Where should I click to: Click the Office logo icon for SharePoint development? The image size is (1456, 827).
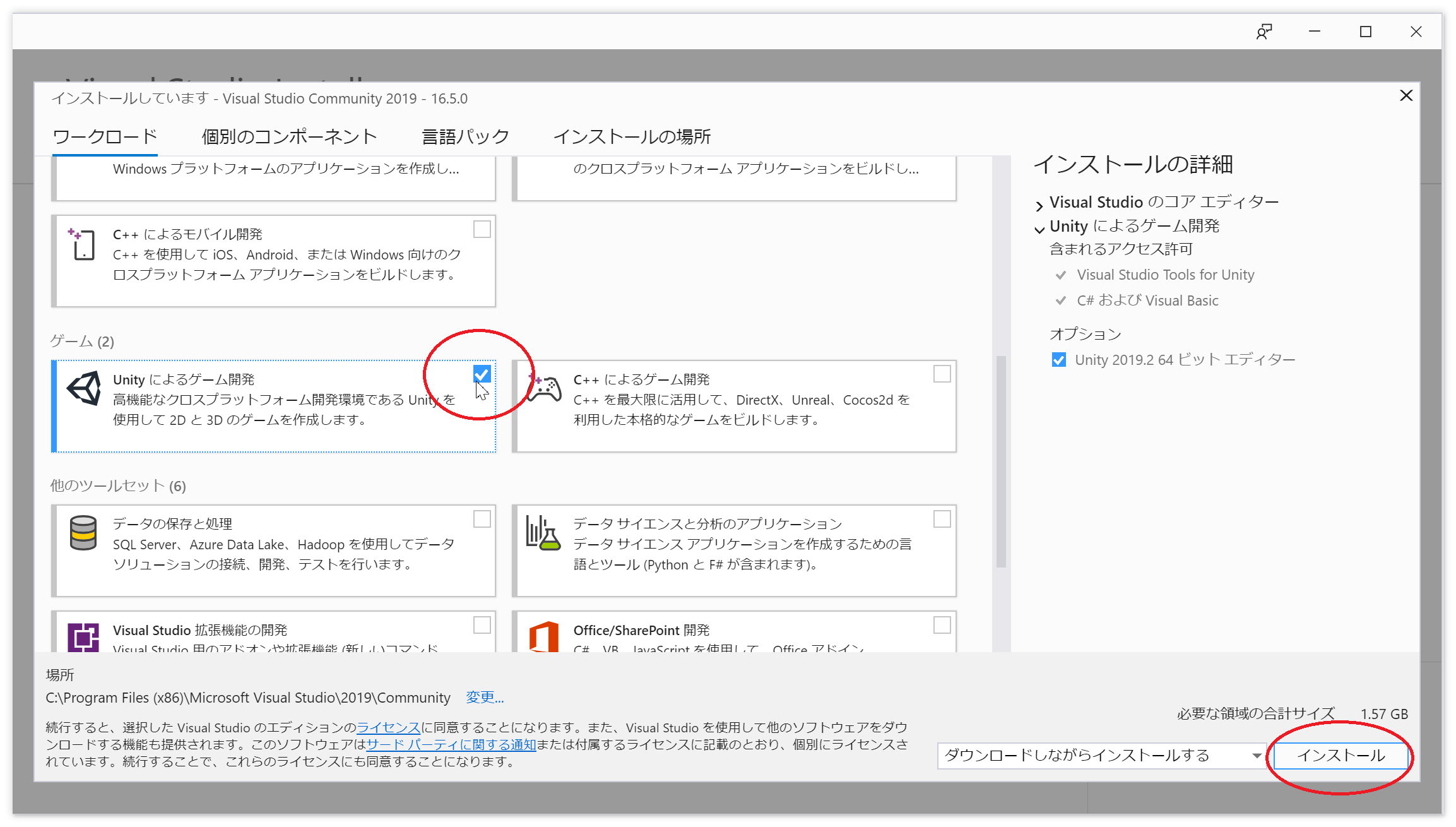click(x=544, y=636)
